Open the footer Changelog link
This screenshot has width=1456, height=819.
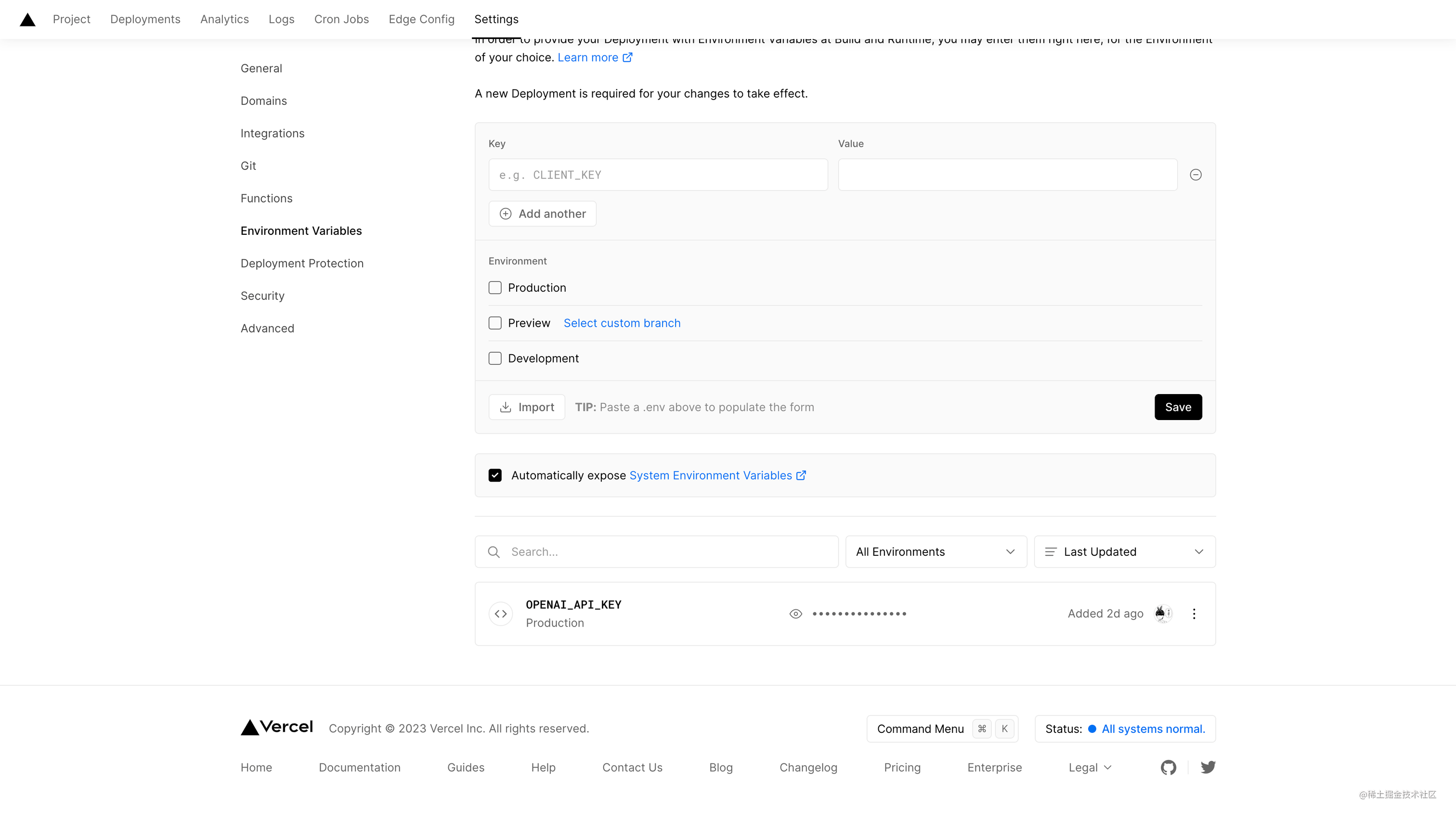pos(808,767)
